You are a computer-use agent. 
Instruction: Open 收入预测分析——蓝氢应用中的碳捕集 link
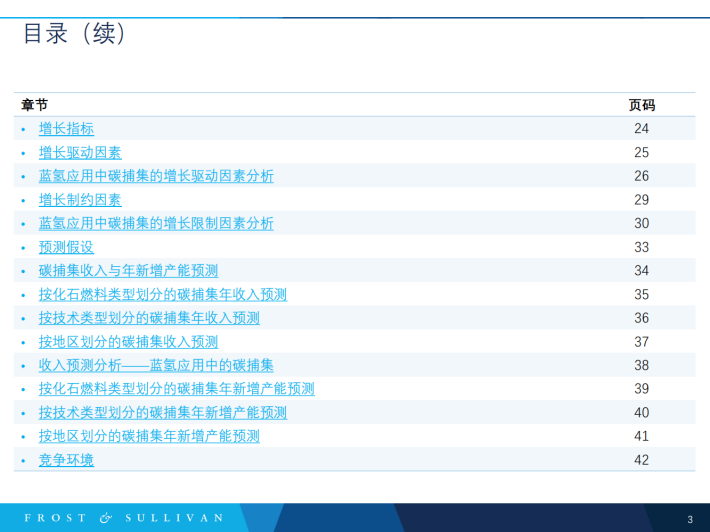[156, 365]
